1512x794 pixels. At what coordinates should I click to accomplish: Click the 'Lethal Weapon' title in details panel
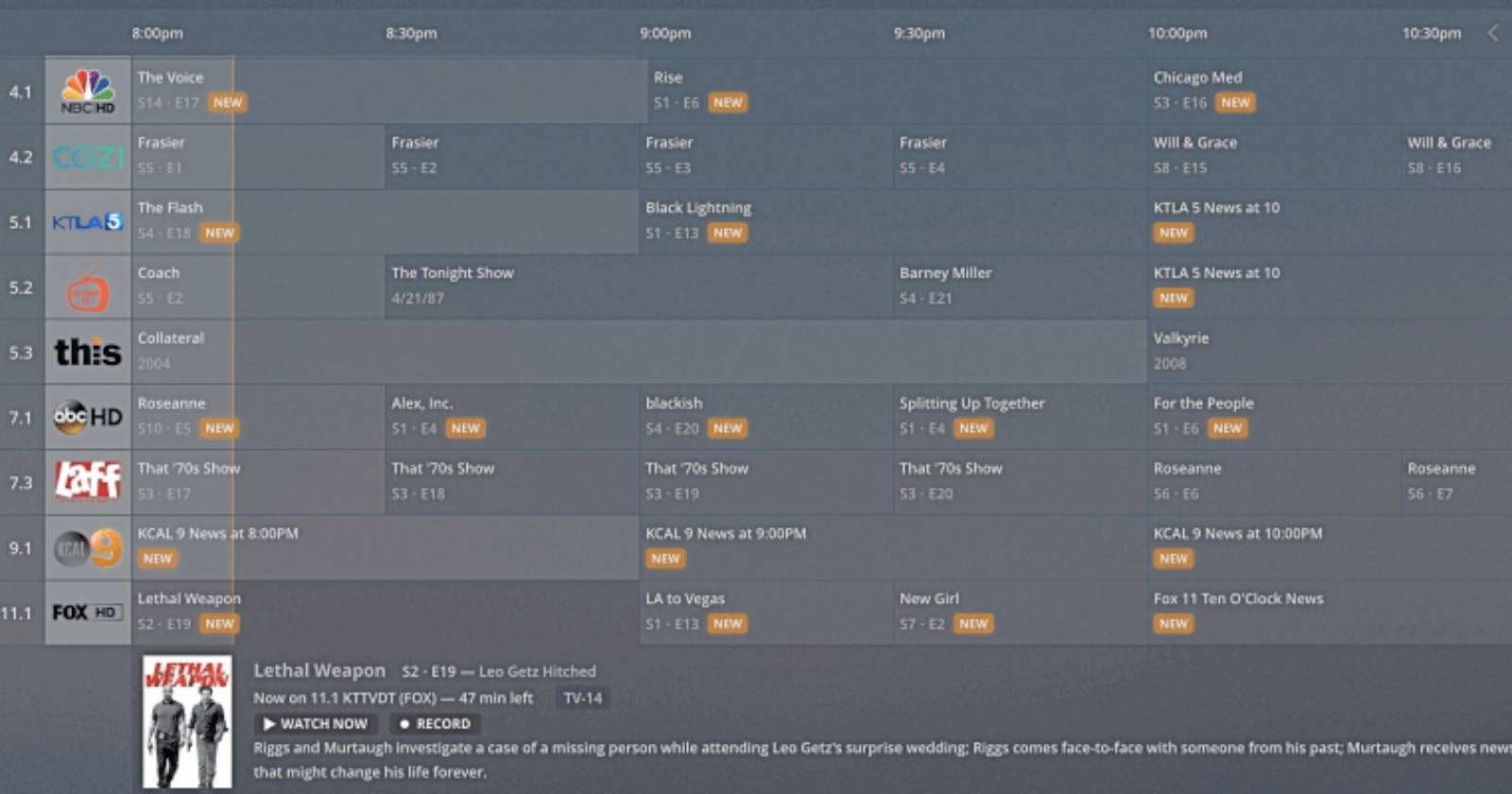pos(319,670)
